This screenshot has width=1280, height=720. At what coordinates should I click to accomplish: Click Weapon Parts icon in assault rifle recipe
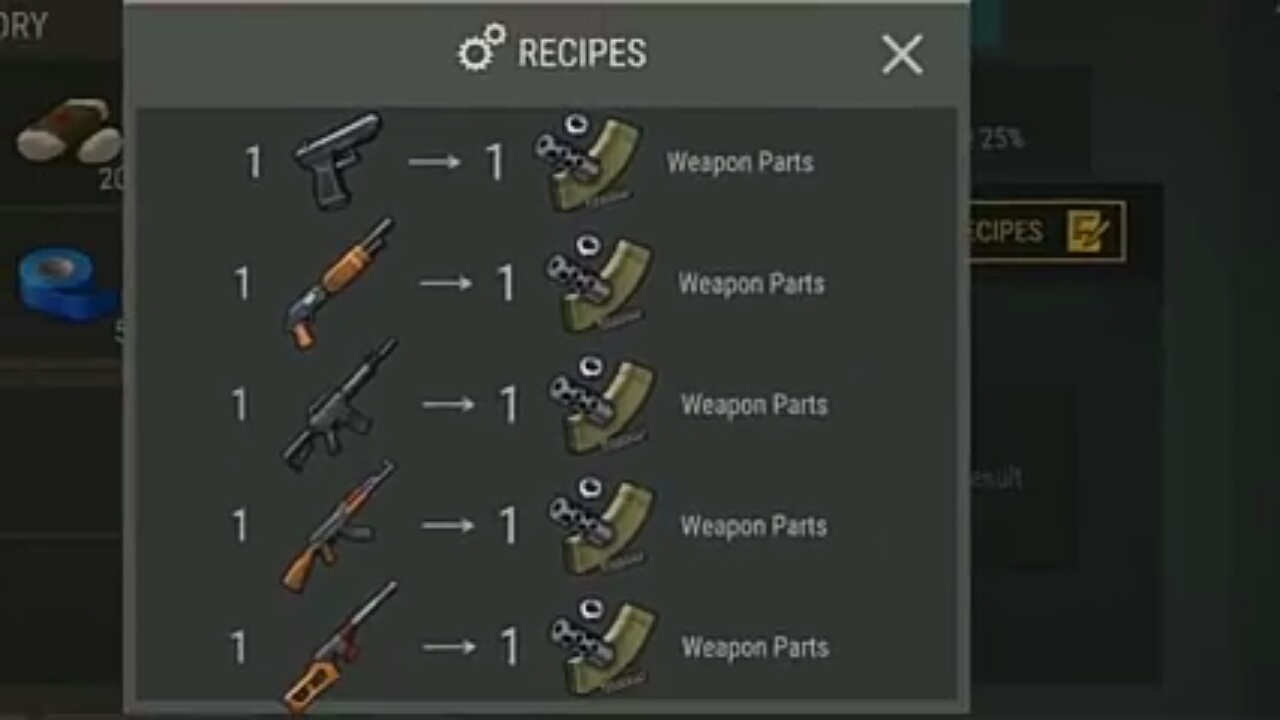tap(600, 405)
